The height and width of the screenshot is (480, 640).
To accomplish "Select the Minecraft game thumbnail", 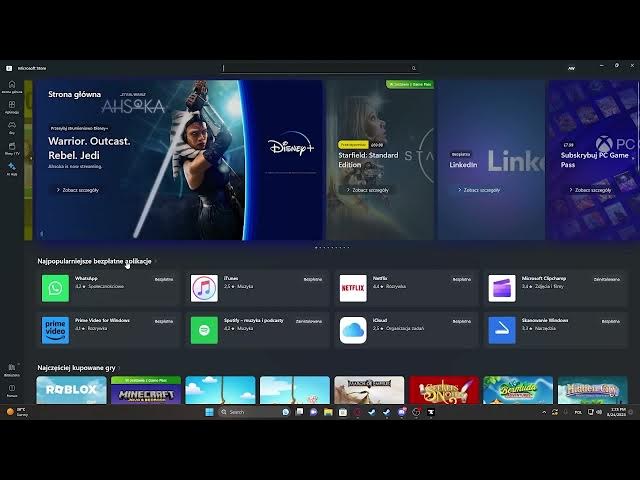I will [146, 391].
